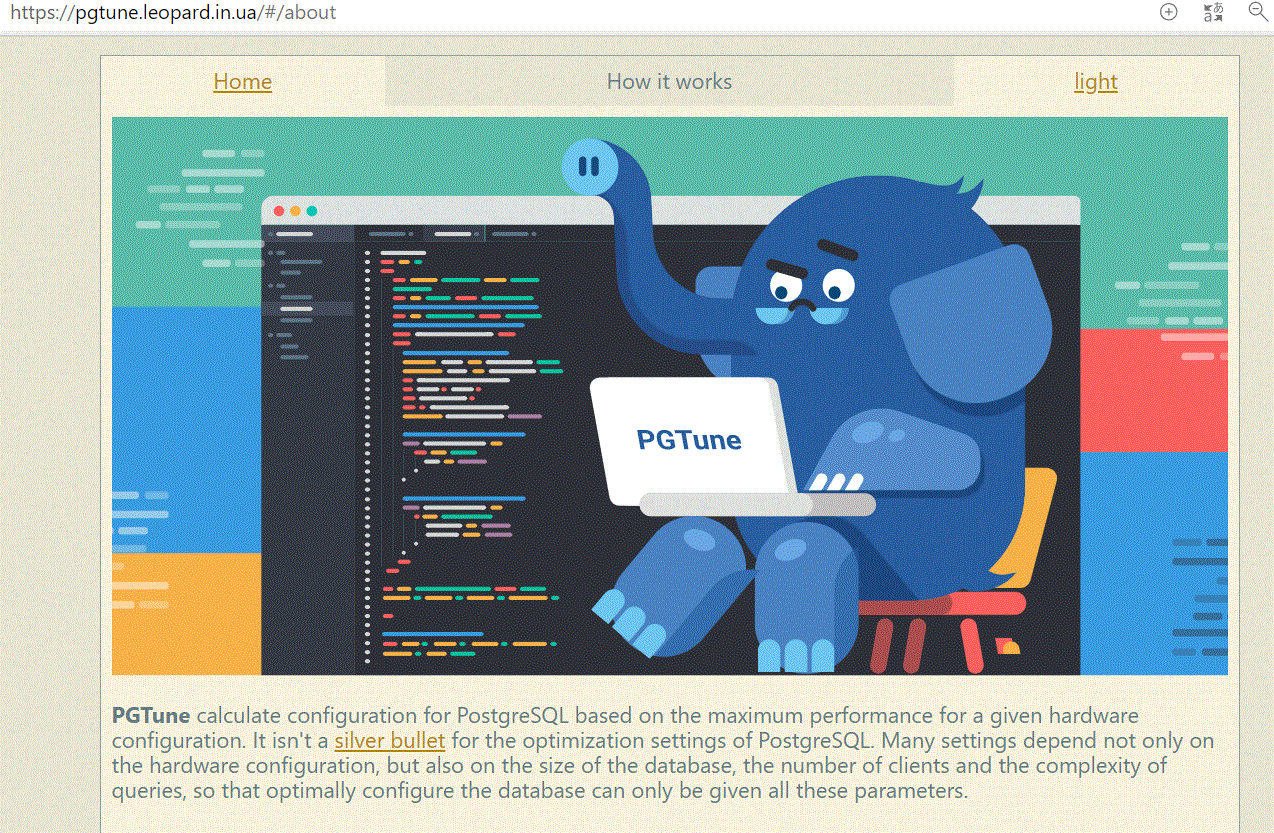Open the Home link in navigation
The height and width of the screenshot is (833, 1274).
(x=242, y=82)
